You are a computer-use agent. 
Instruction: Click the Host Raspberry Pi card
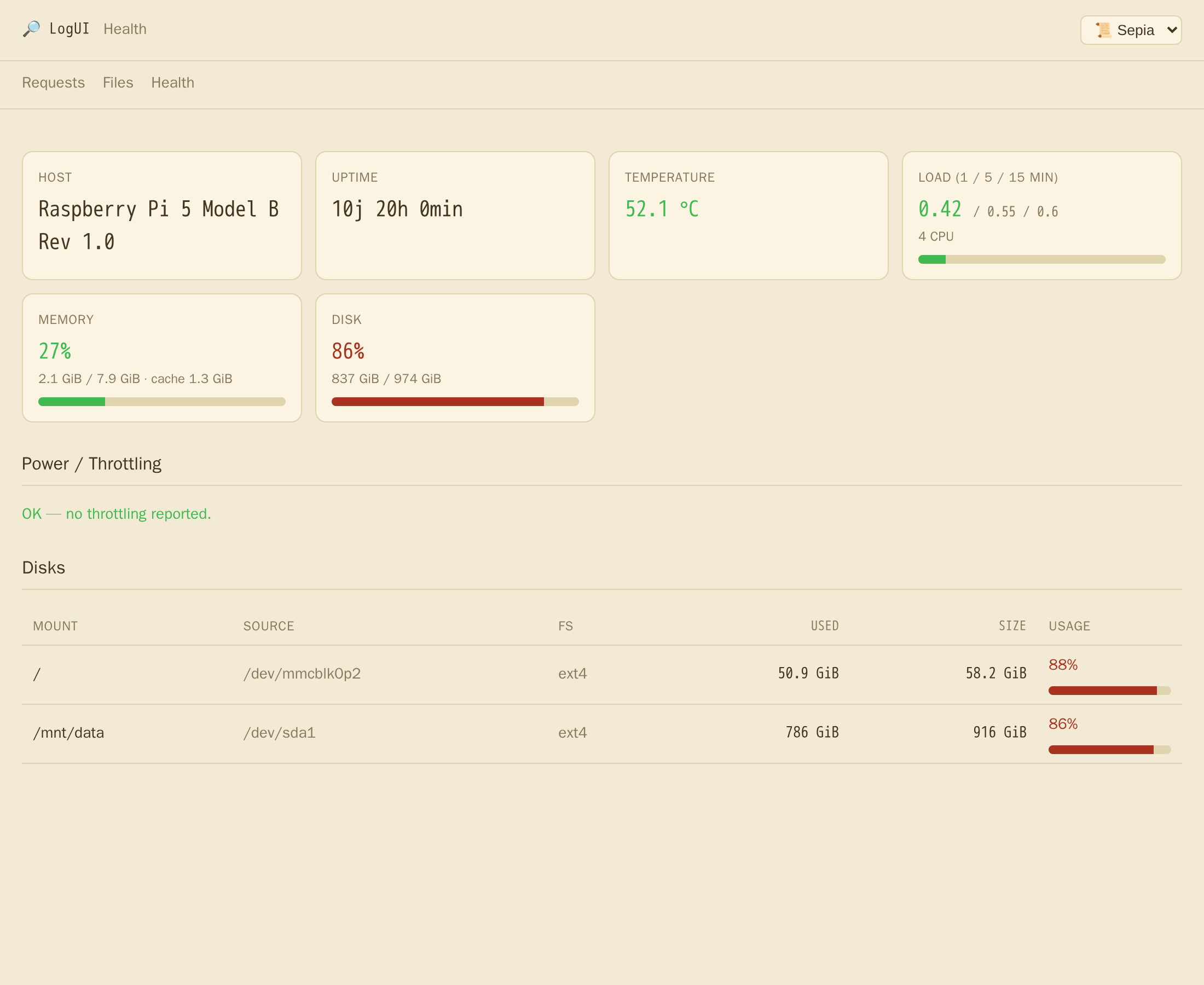[x=161, y=216]
